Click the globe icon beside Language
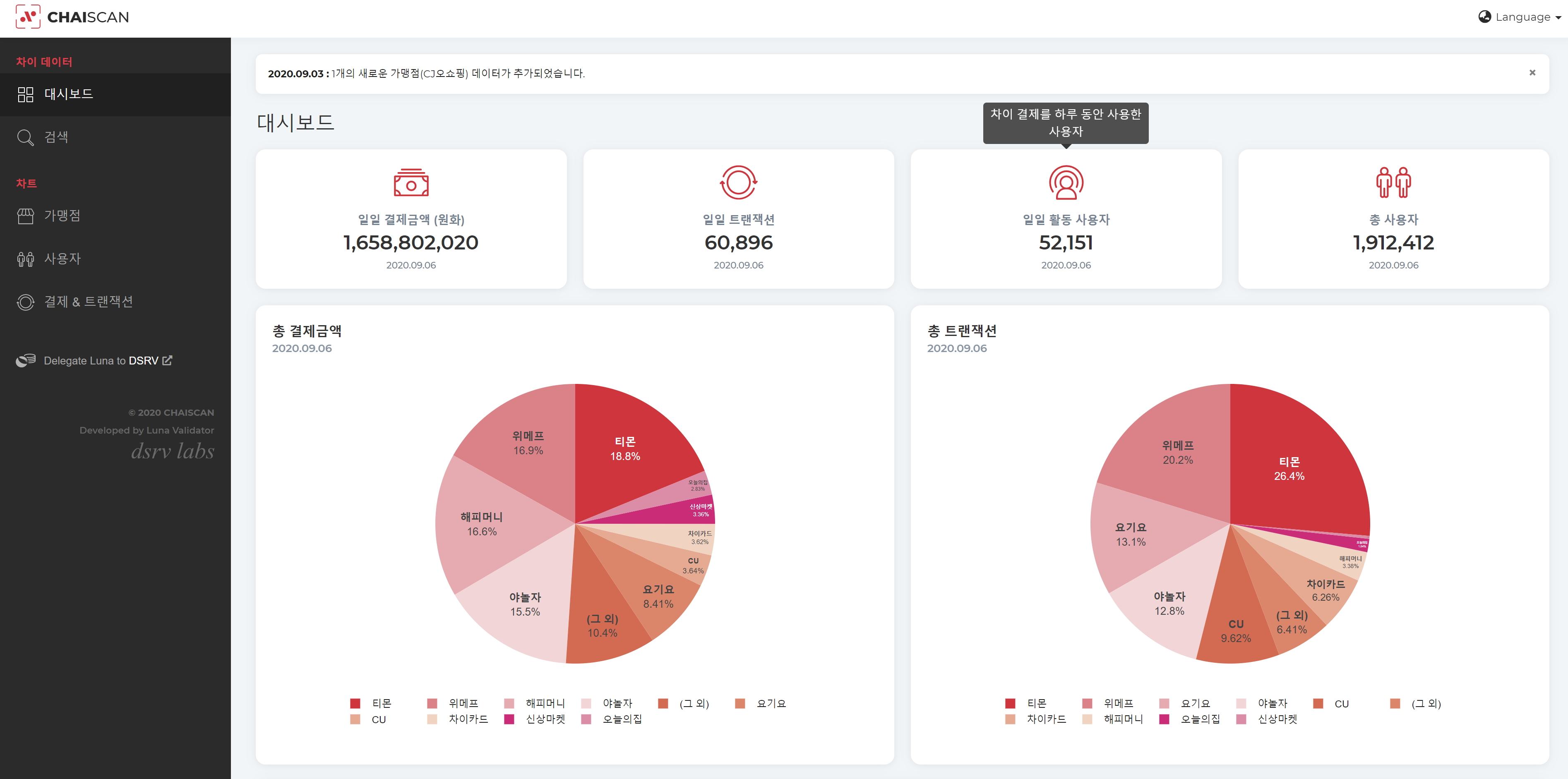The width and height of the screenshot is (1568, 779). tap(1484, 17)
